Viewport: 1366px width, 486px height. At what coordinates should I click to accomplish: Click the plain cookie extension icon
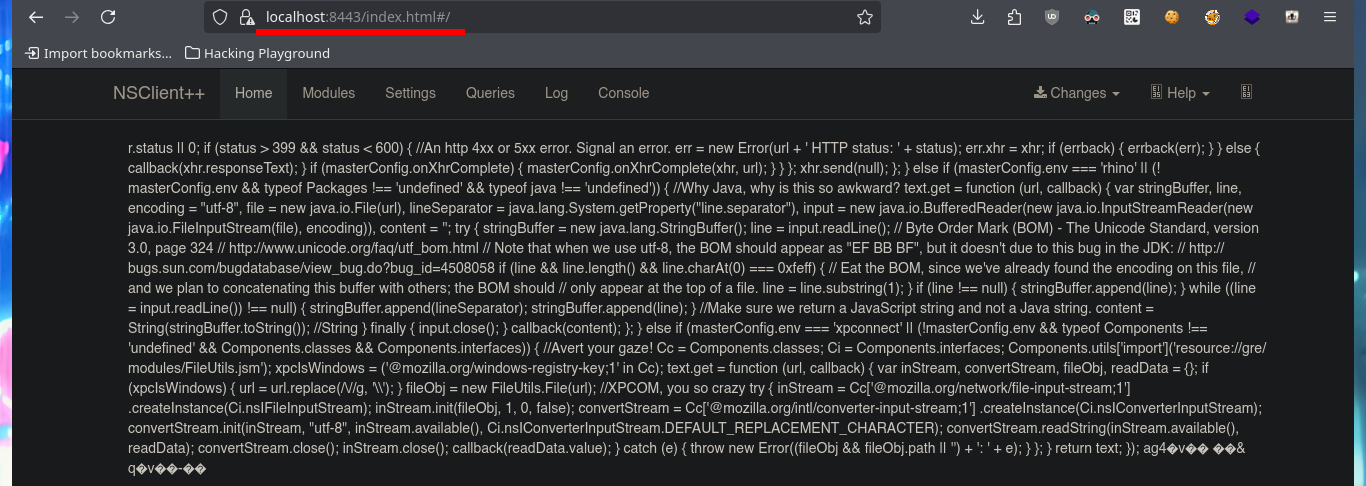click(x=1171, y=17)
